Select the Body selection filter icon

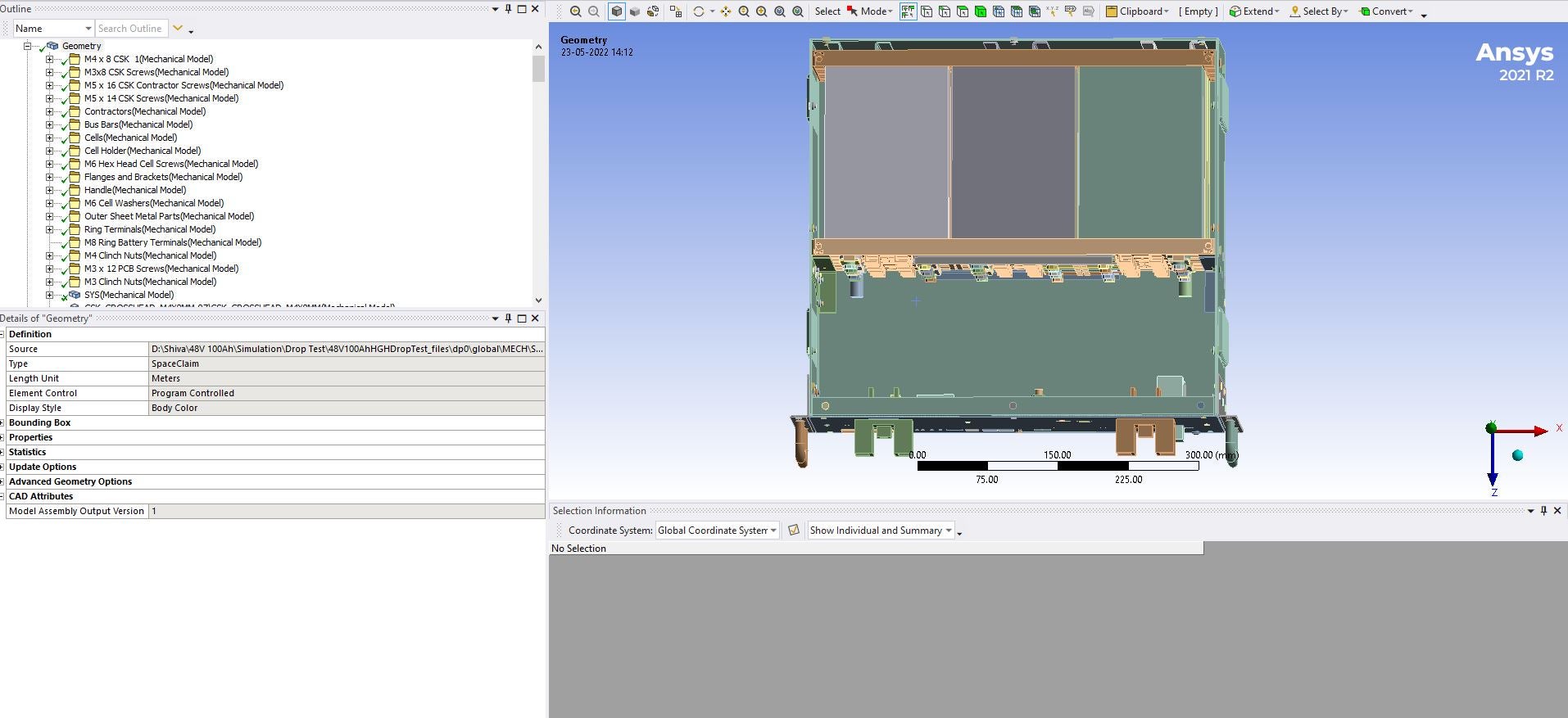[x=981, y=11]
